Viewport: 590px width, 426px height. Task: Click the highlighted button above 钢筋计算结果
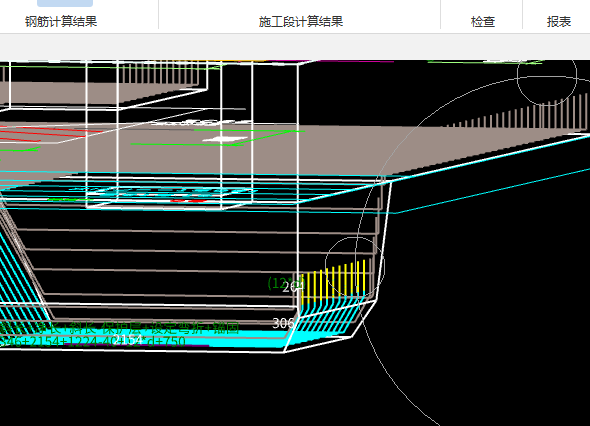(65, 3)
